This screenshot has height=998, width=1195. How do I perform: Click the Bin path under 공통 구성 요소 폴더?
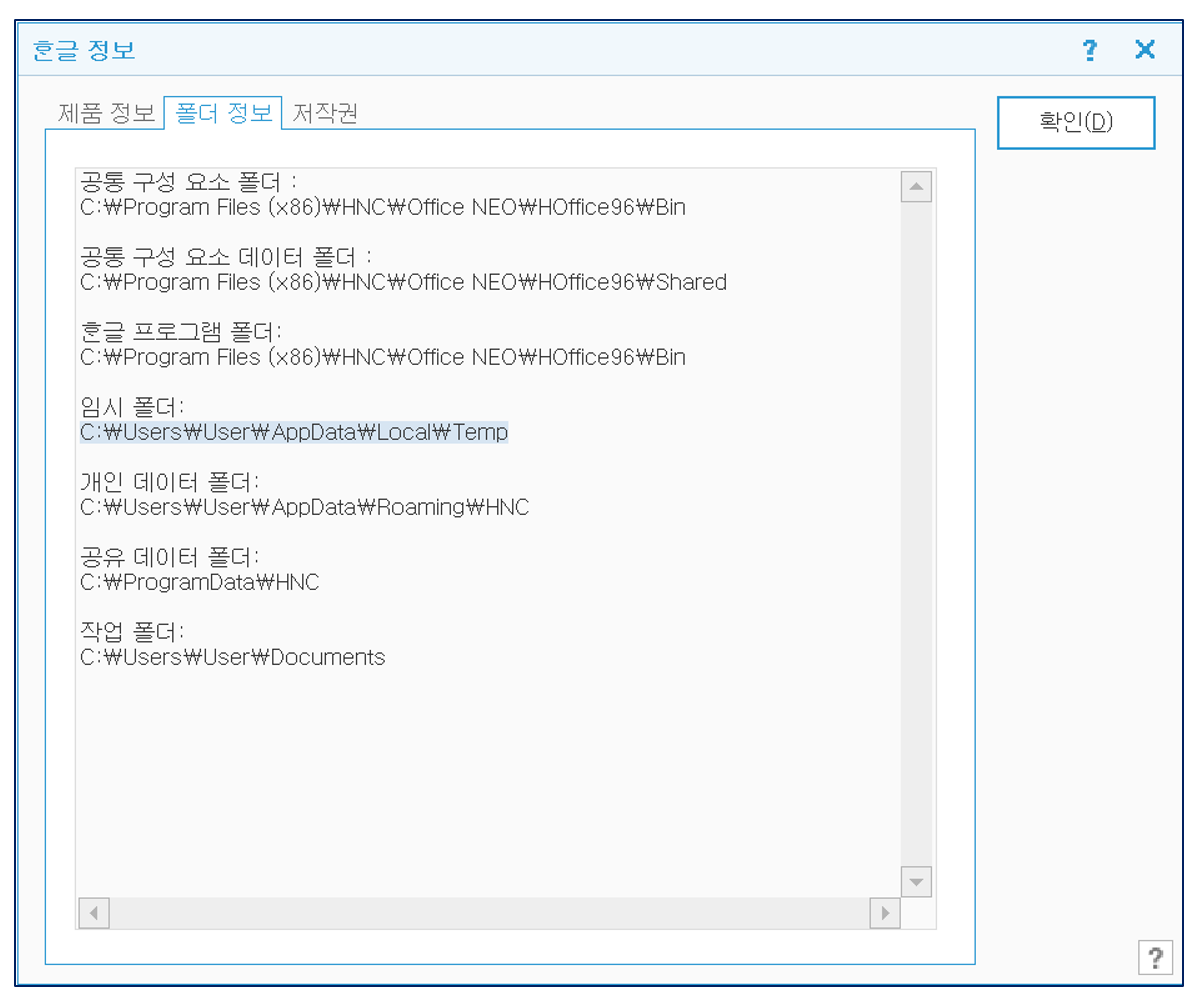coord(383,207)
